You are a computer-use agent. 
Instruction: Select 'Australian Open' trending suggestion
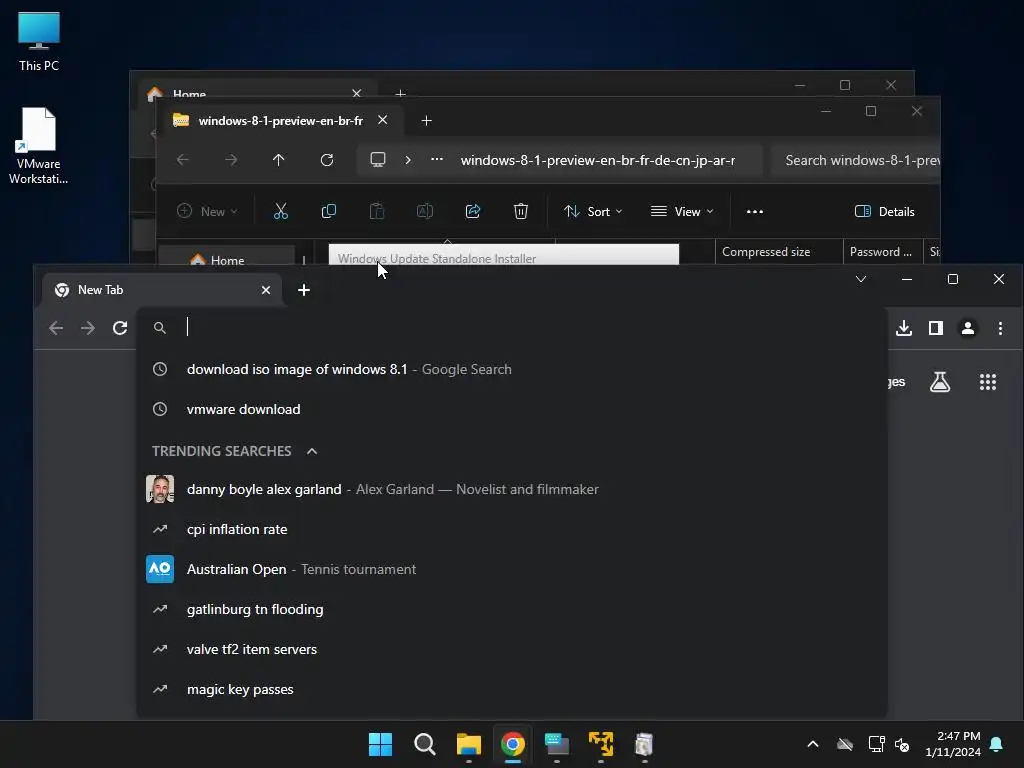tap(511, 569)
